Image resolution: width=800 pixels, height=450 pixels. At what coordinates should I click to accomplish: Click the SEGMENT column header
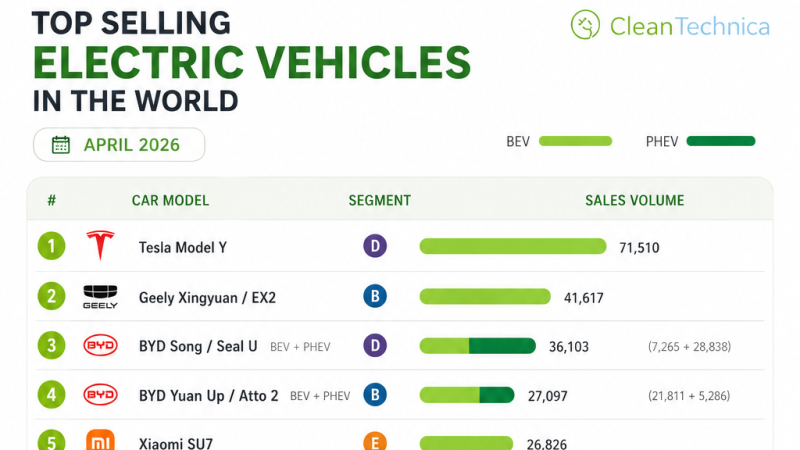380,201
